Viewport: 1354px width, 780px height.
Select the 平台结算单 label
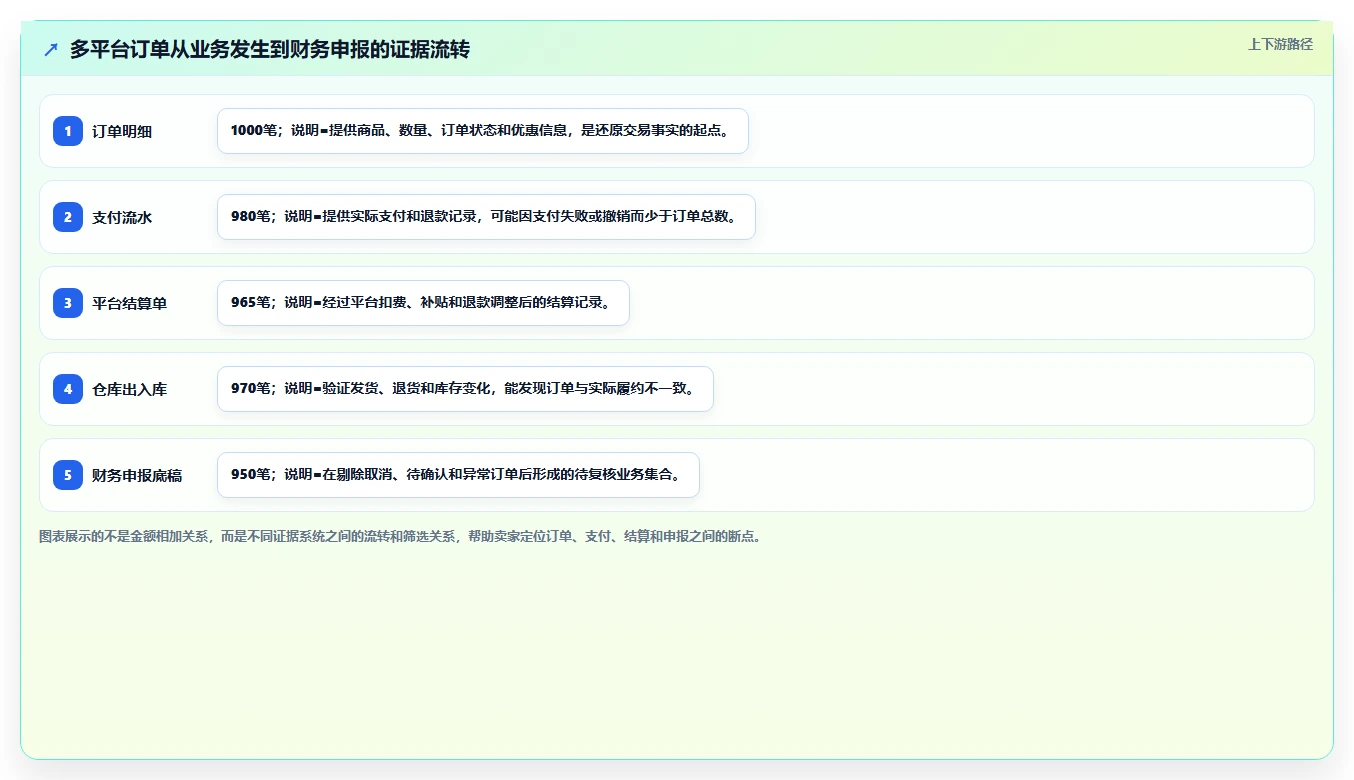[129, 303]
